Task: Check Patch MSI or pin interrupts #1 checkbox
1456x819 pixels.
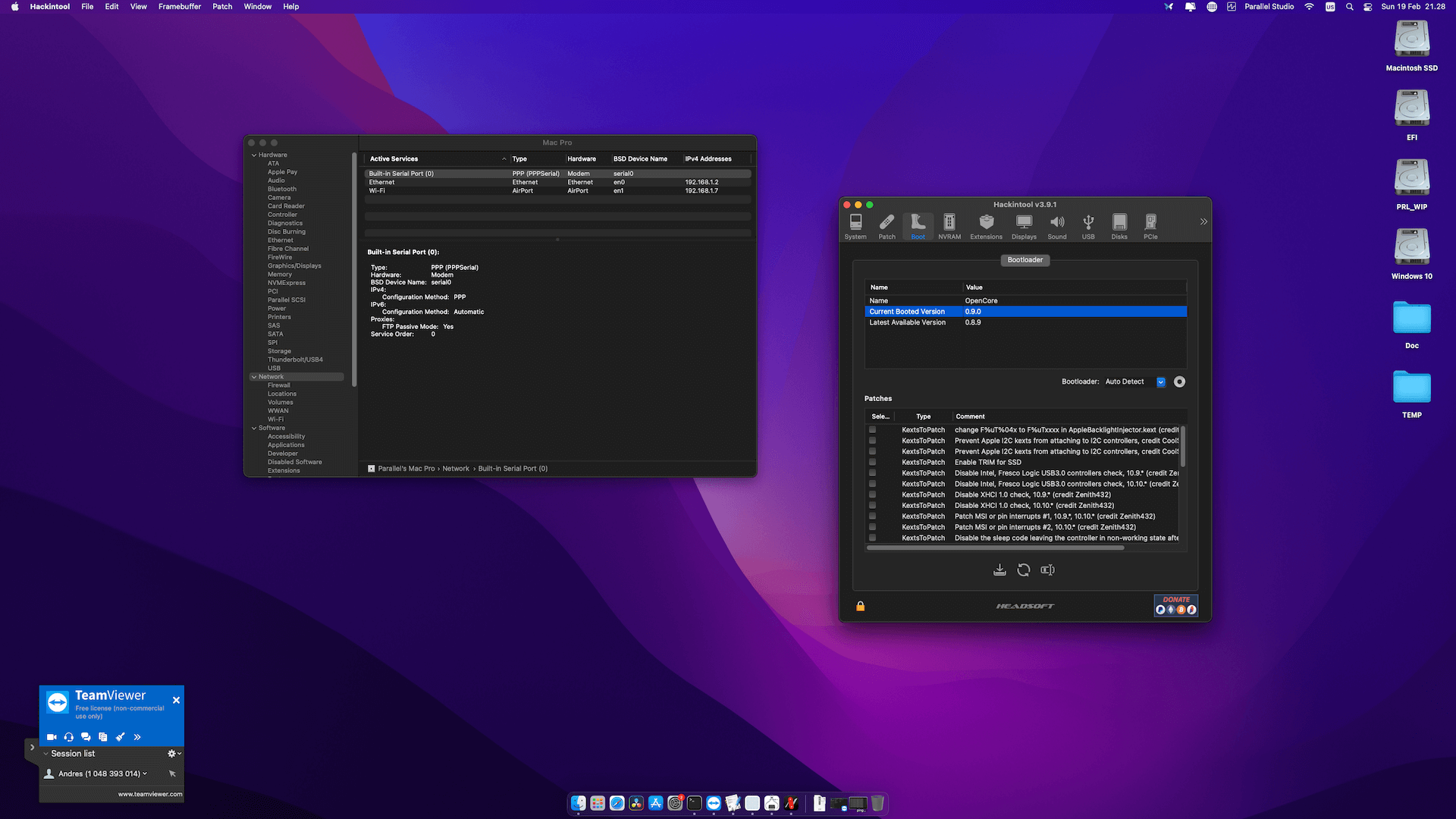Action: 872,516
